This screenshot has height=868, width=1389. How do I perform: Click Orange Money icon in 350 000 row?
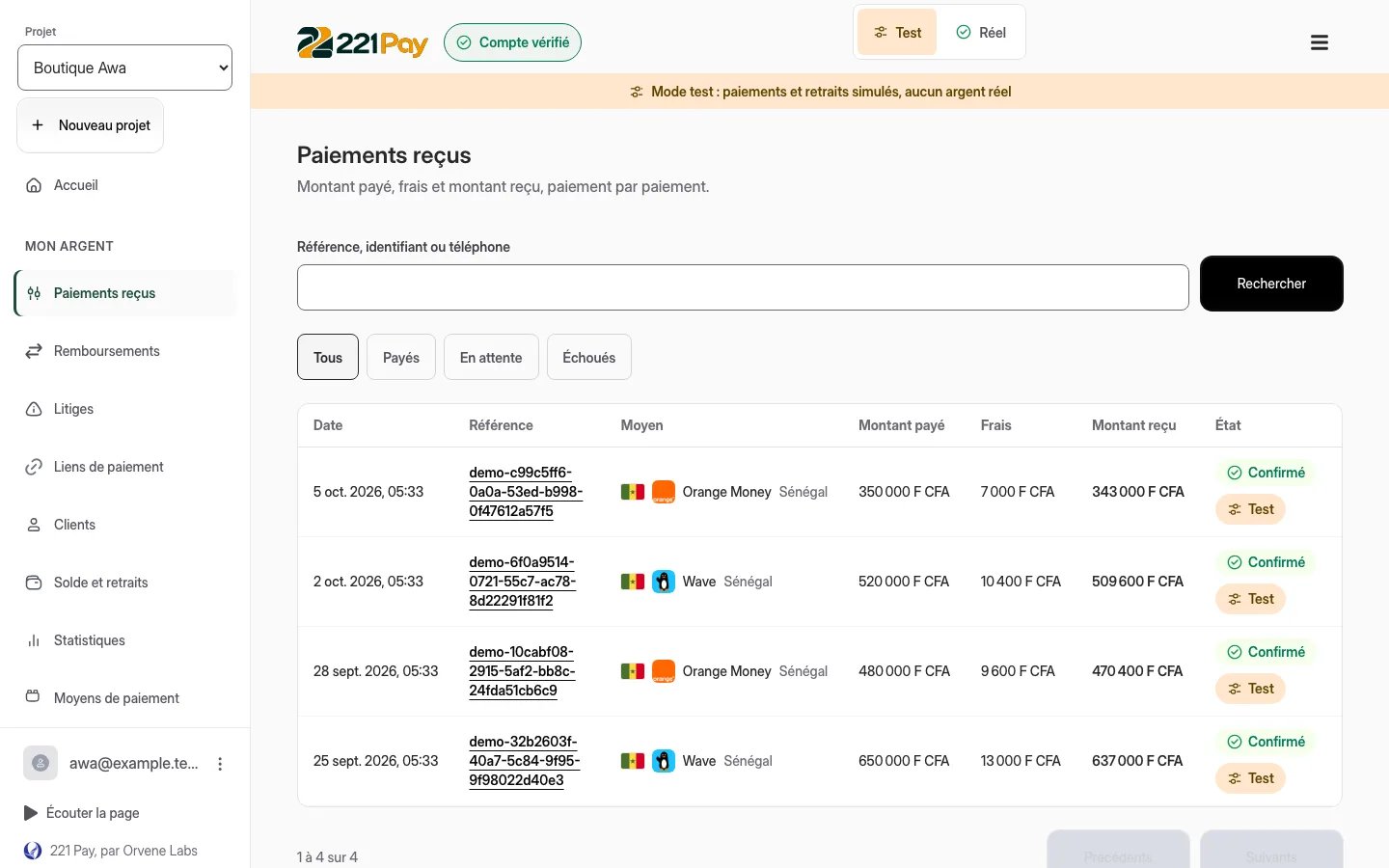pyautogui.click(x=664, y=492)
